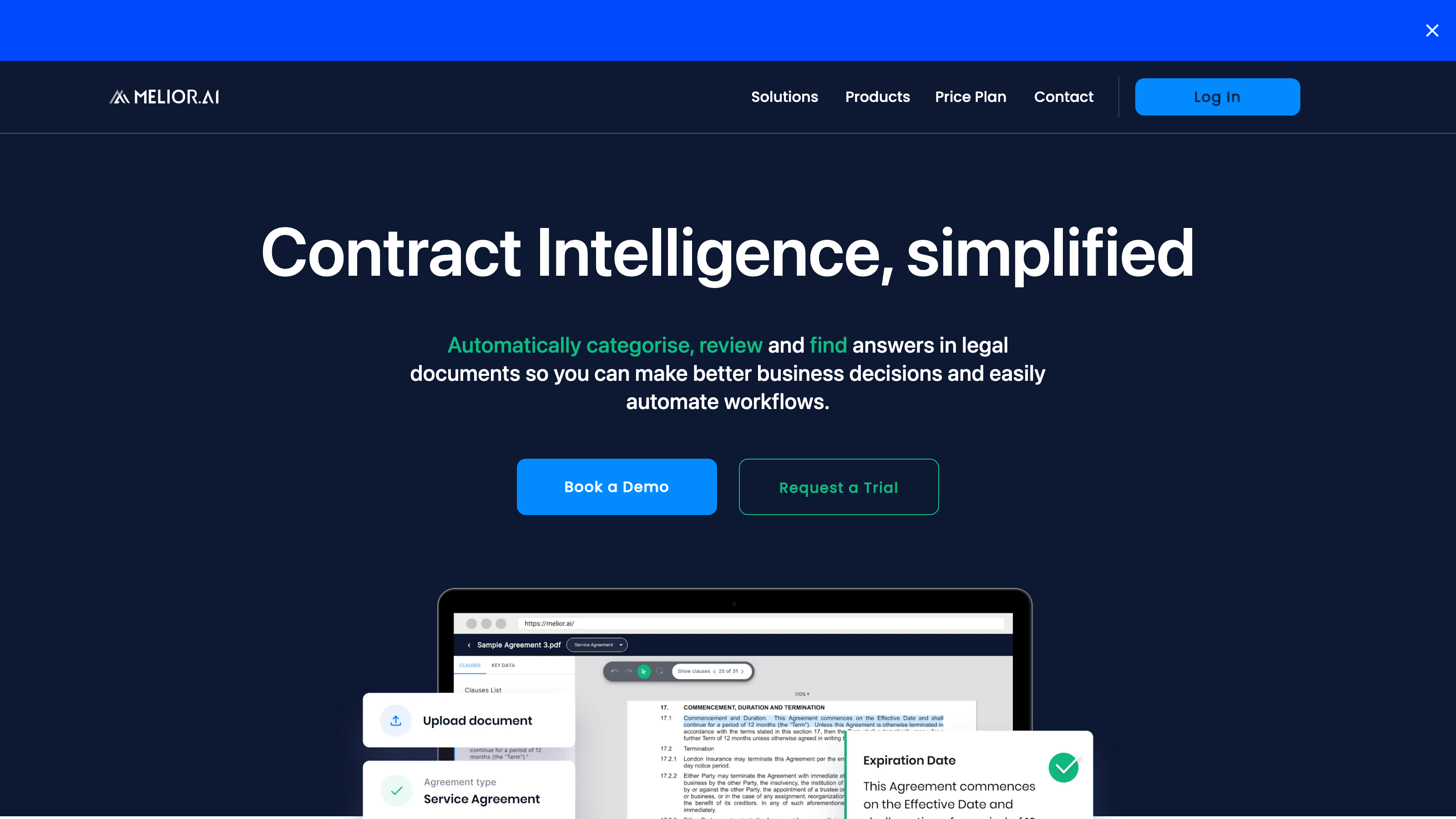The width and height of the screenshot is (1456, 819).
Task: Open the Solutions navigation menu
Action: 784,97
